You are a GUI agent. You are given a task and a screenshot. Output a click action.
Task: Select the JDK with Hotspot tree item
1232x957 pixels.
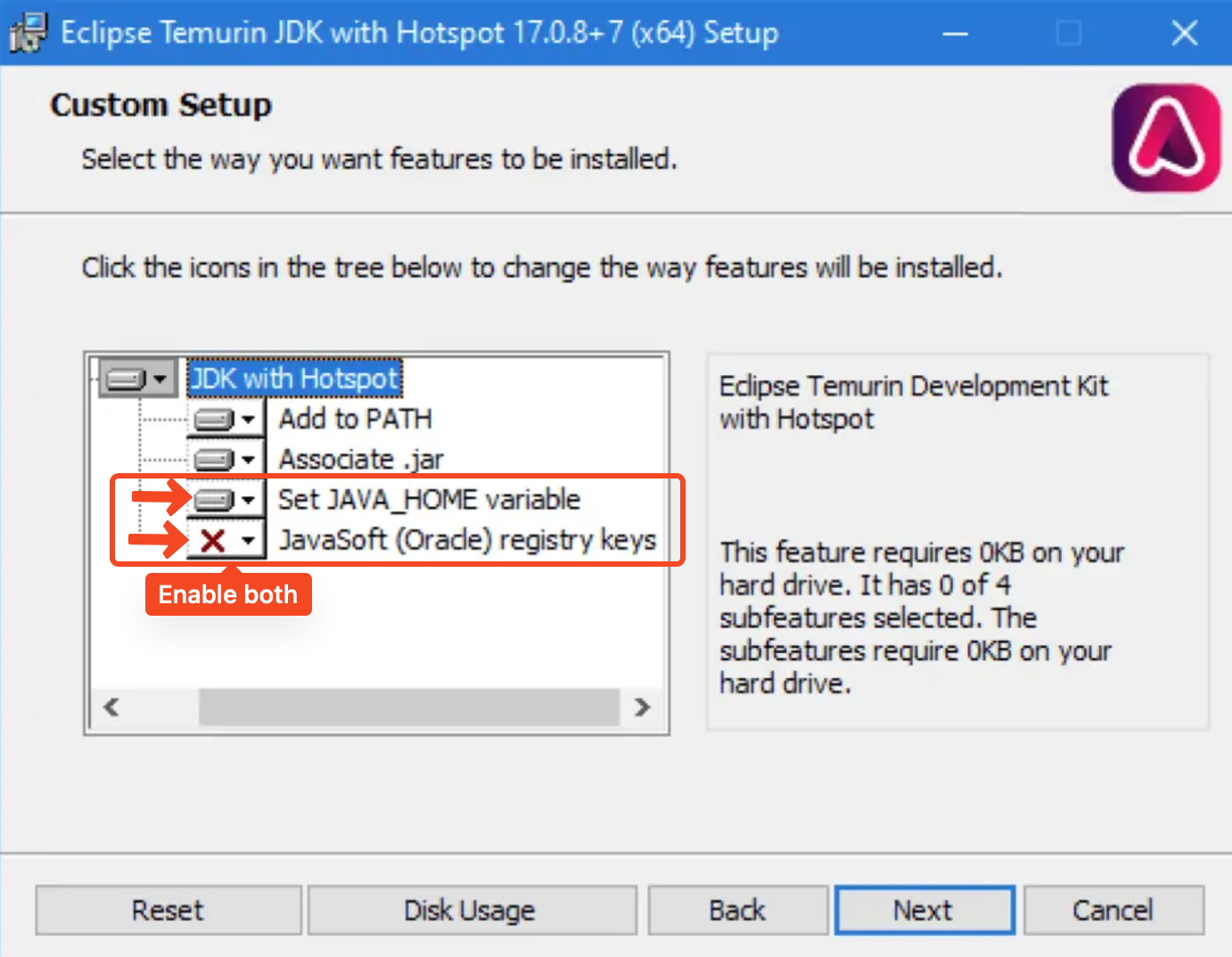[295, 379]
